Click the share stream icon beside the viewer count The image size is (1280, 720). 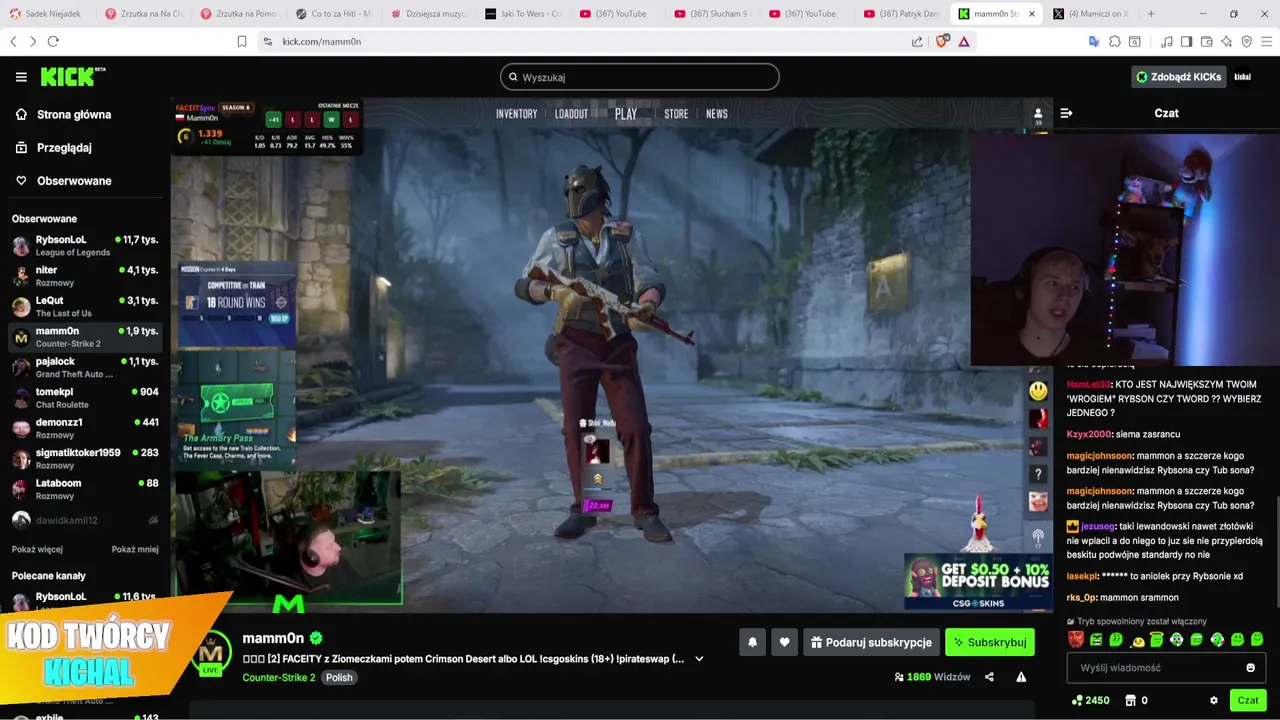(989, 677)
